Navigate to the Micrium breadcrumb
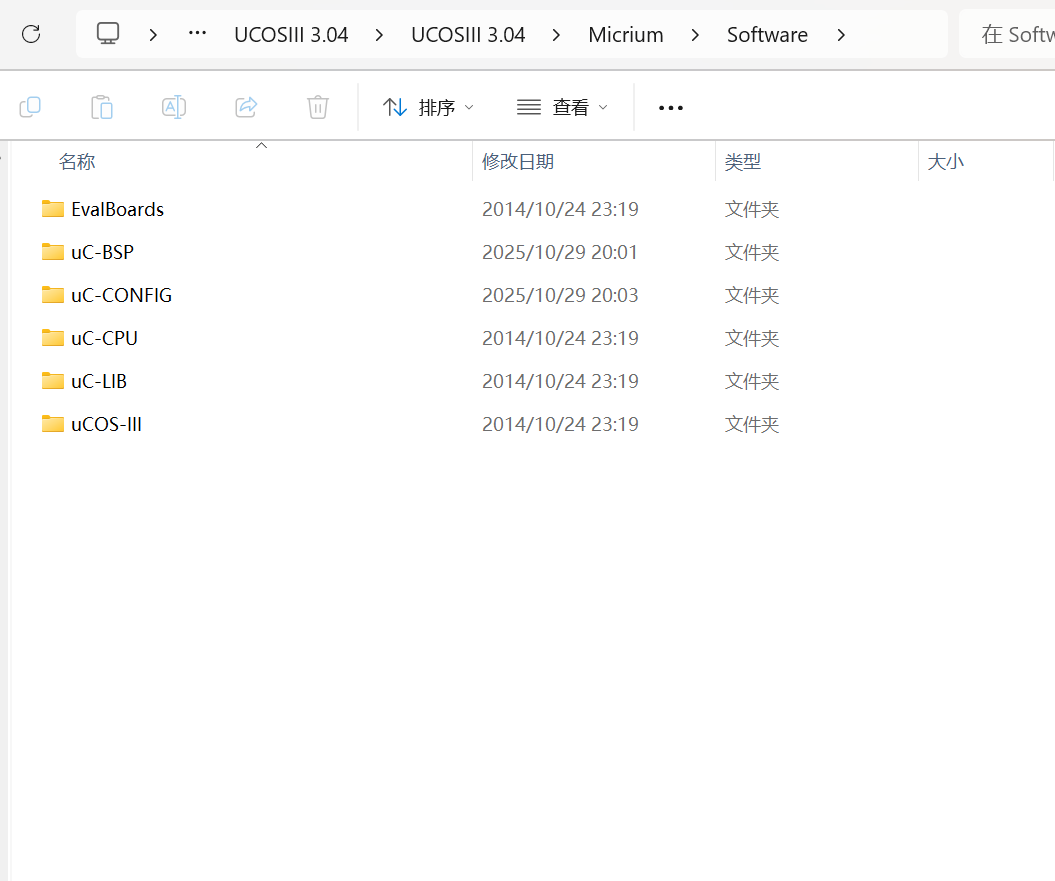 (x=626, y=34)
